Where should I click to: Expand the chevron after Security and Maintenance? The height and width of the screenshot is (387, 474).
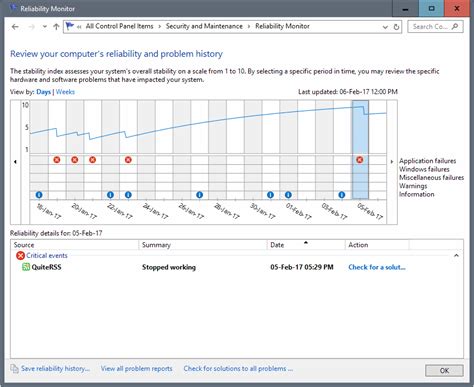pos(249,26)
